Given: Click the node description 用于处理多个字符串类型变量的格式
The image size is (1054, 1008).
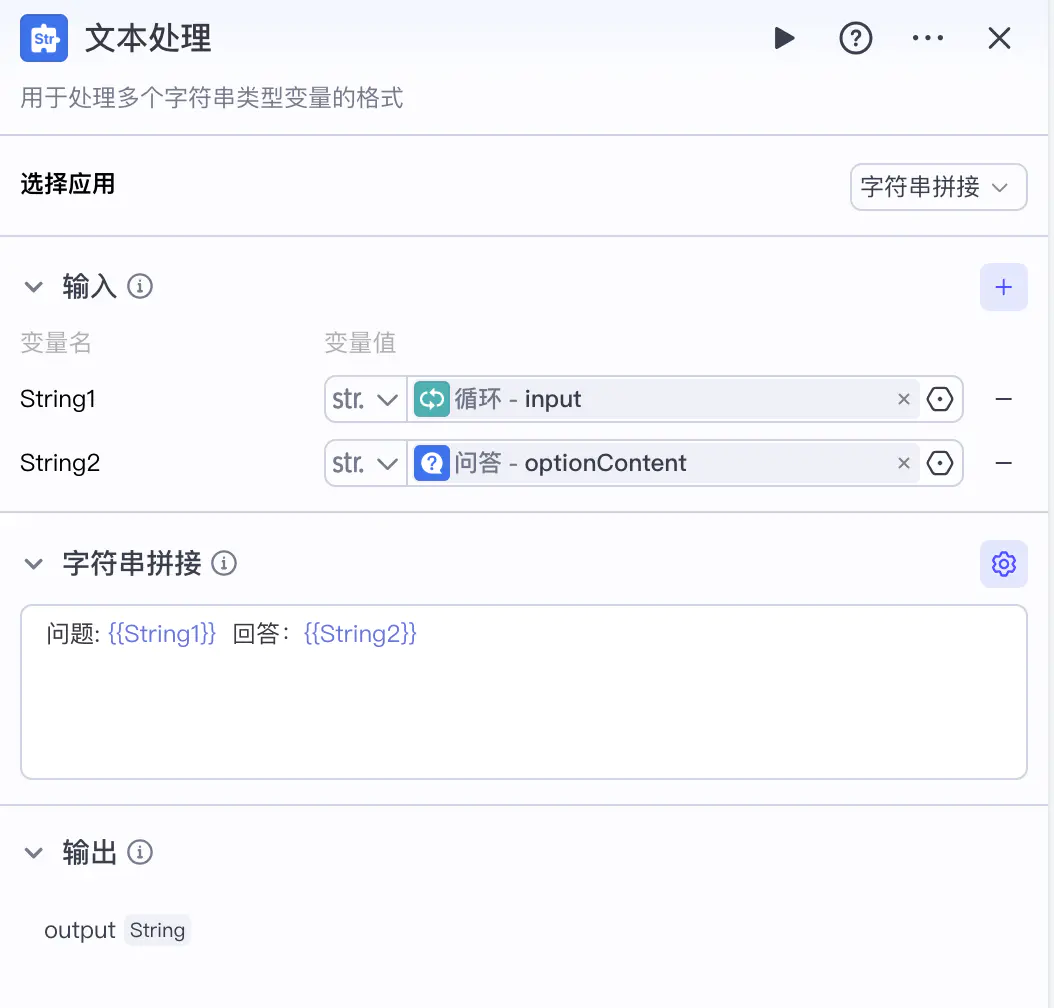Looking at the screenshot, I should (x=212, y=98).
